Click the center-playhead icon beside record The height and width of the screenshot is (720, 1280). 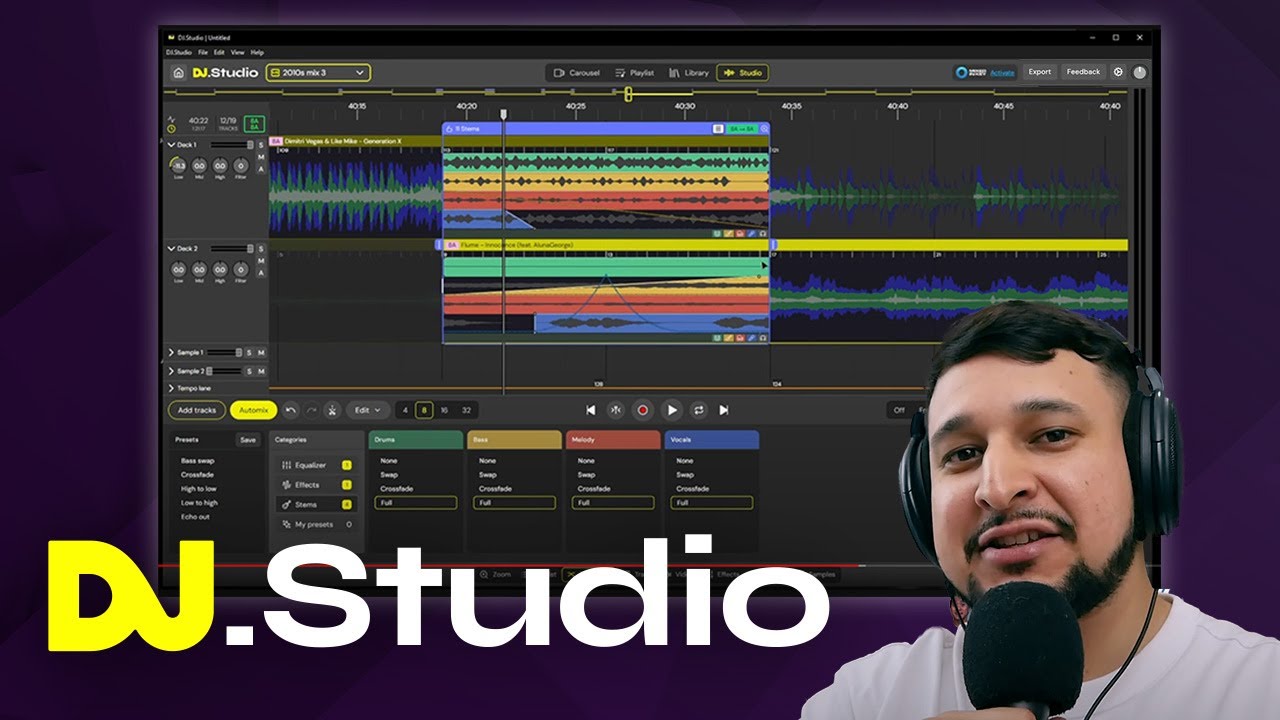point(616,410)
